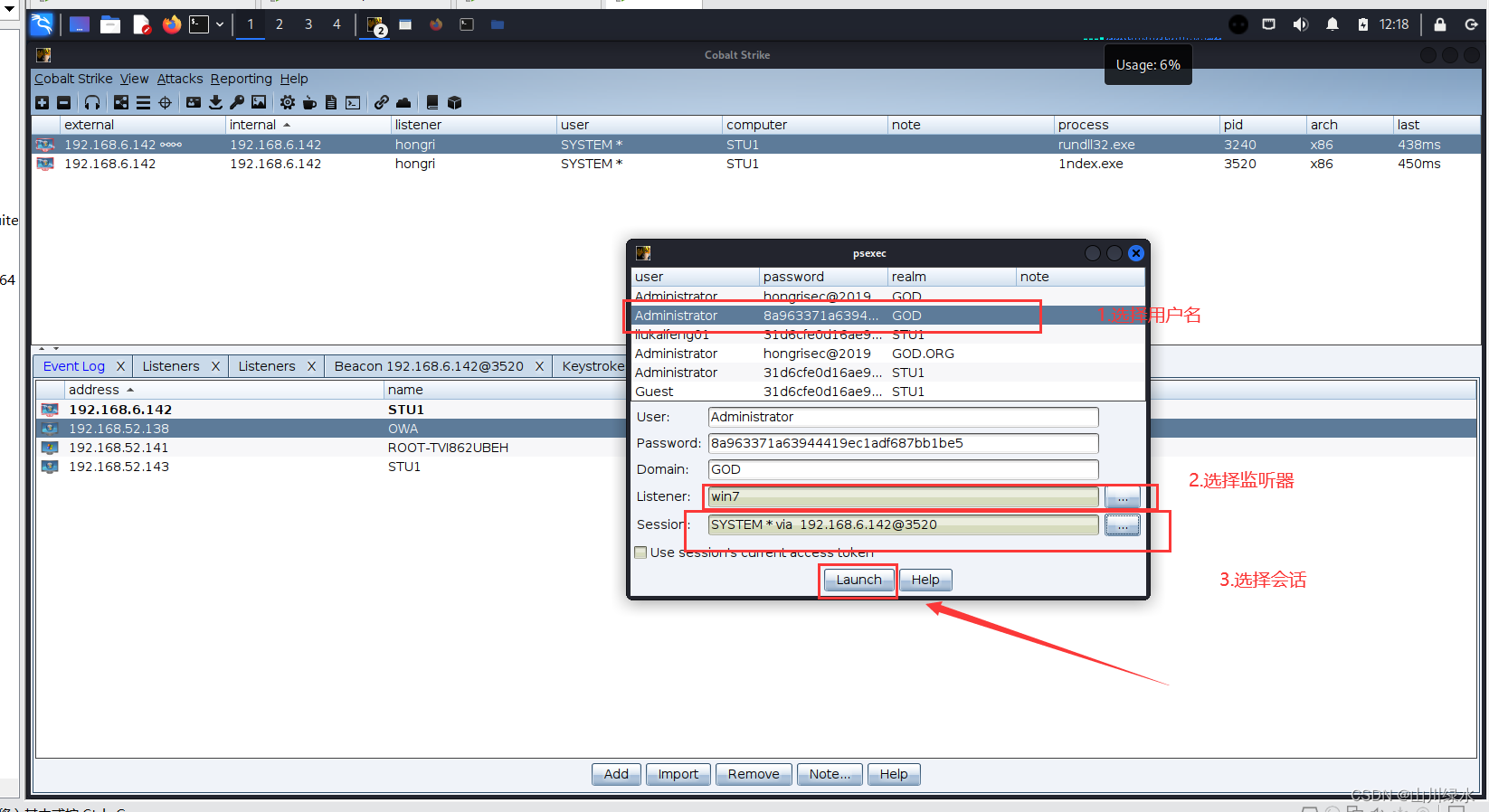Click the scripted web delivery terminal icon
The height and width of the screenshot is (812, 1489).
[x=353, y=103]
